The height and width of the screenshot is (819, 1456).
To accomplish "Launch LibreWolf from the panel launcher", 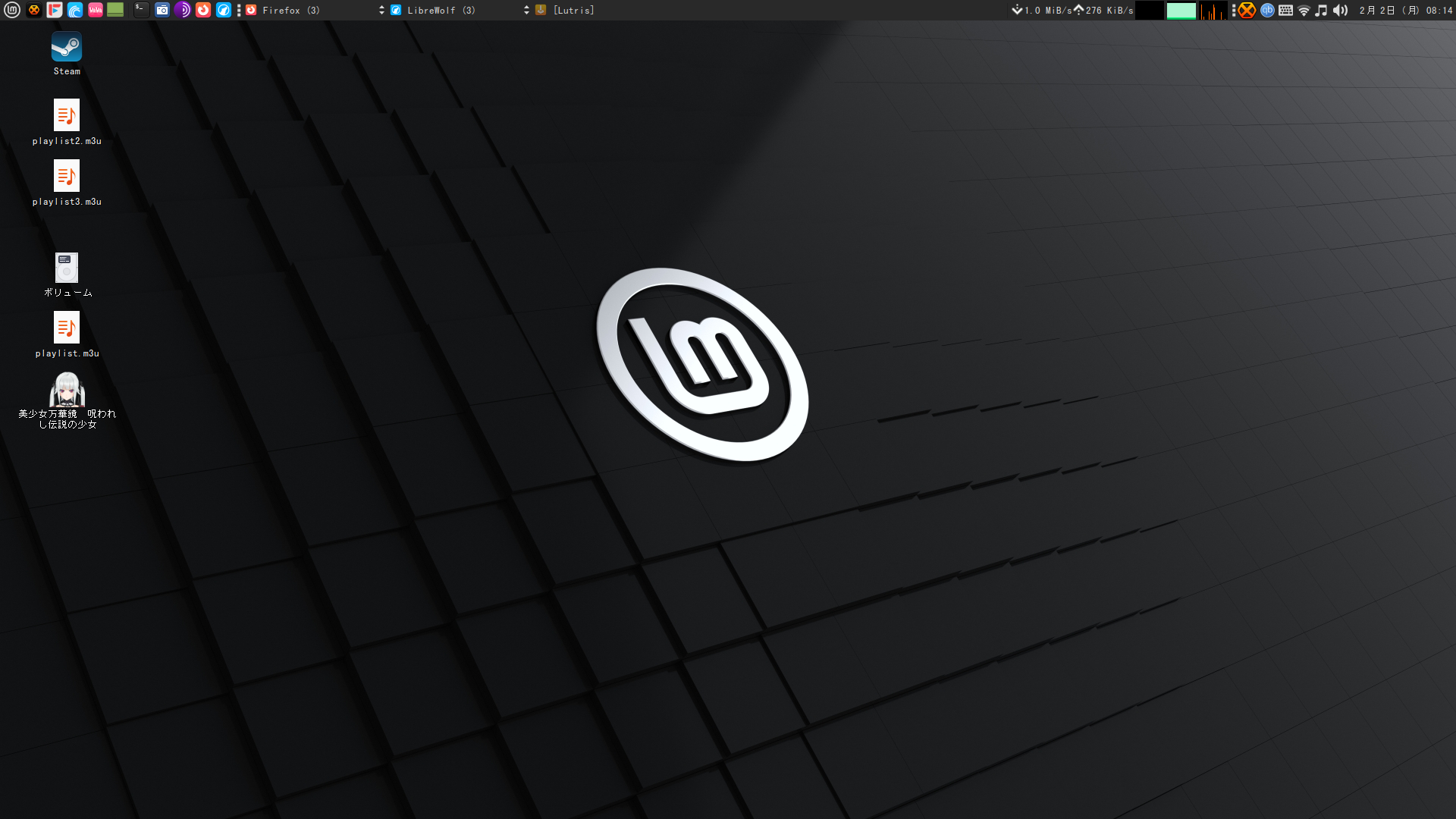I will 223,10.
